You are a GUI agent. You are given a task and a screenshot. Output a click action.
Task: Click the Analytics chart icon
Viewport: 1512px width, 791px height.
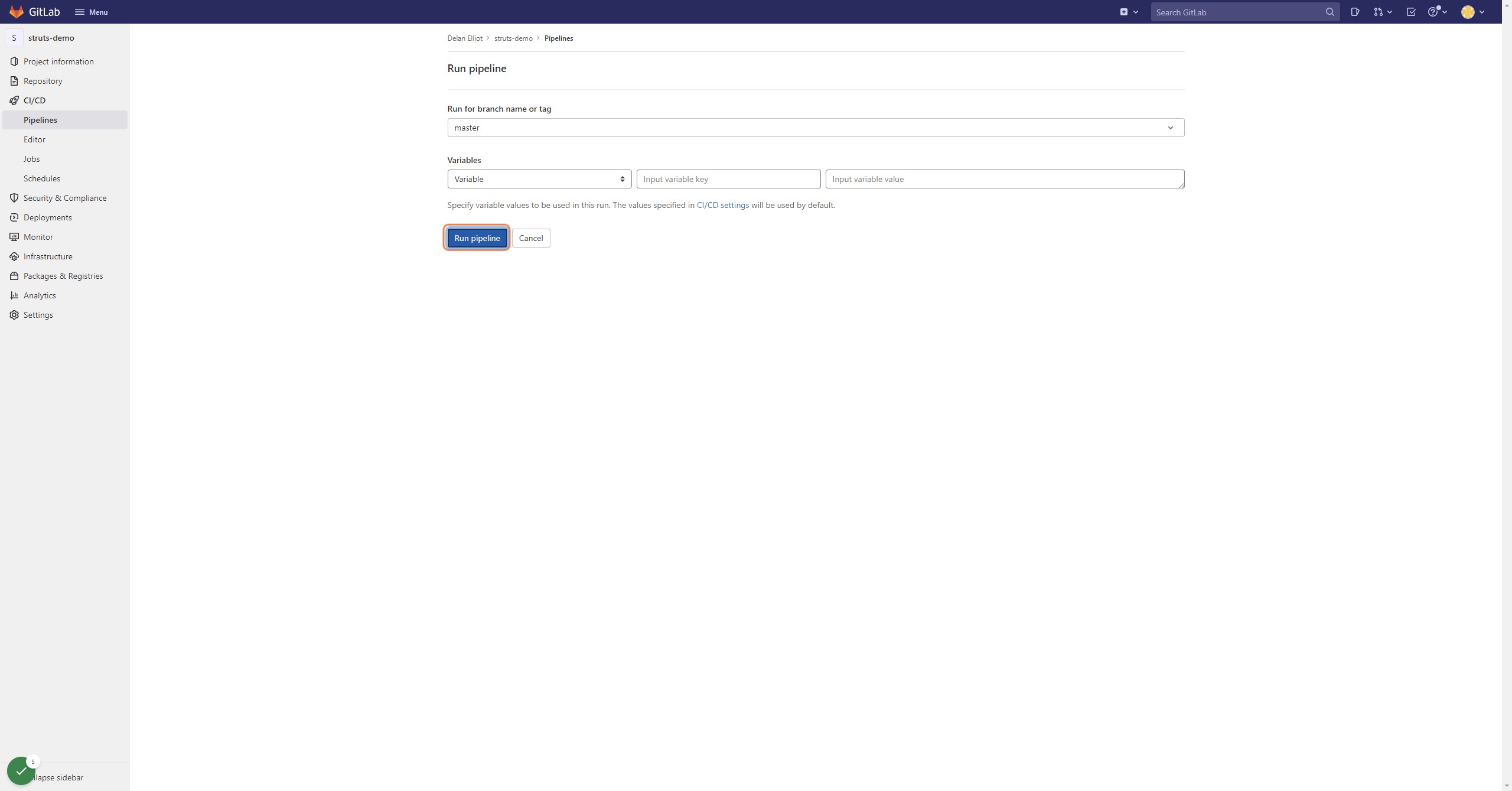(x=14, y=295)
